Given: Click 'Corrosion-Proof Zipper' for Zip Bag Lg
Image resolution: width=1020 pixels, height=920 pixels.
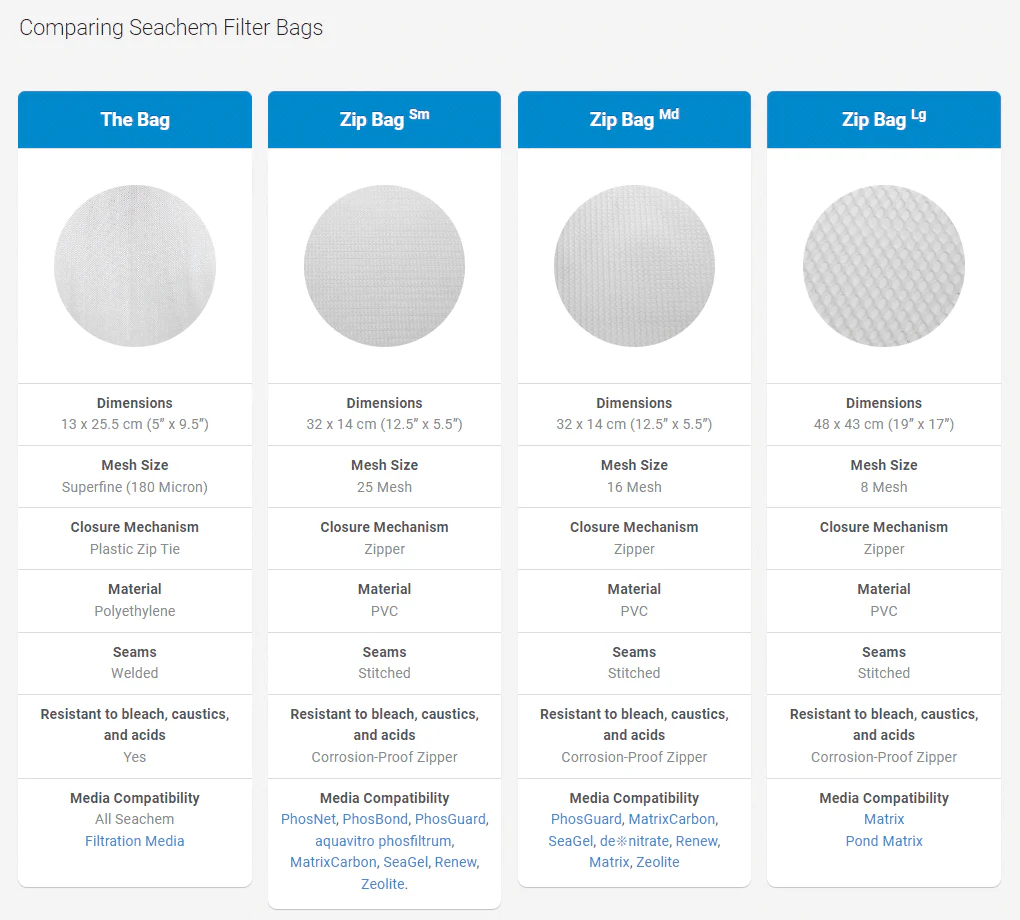Looking at the screenshot, I should (x=883, y=757).
